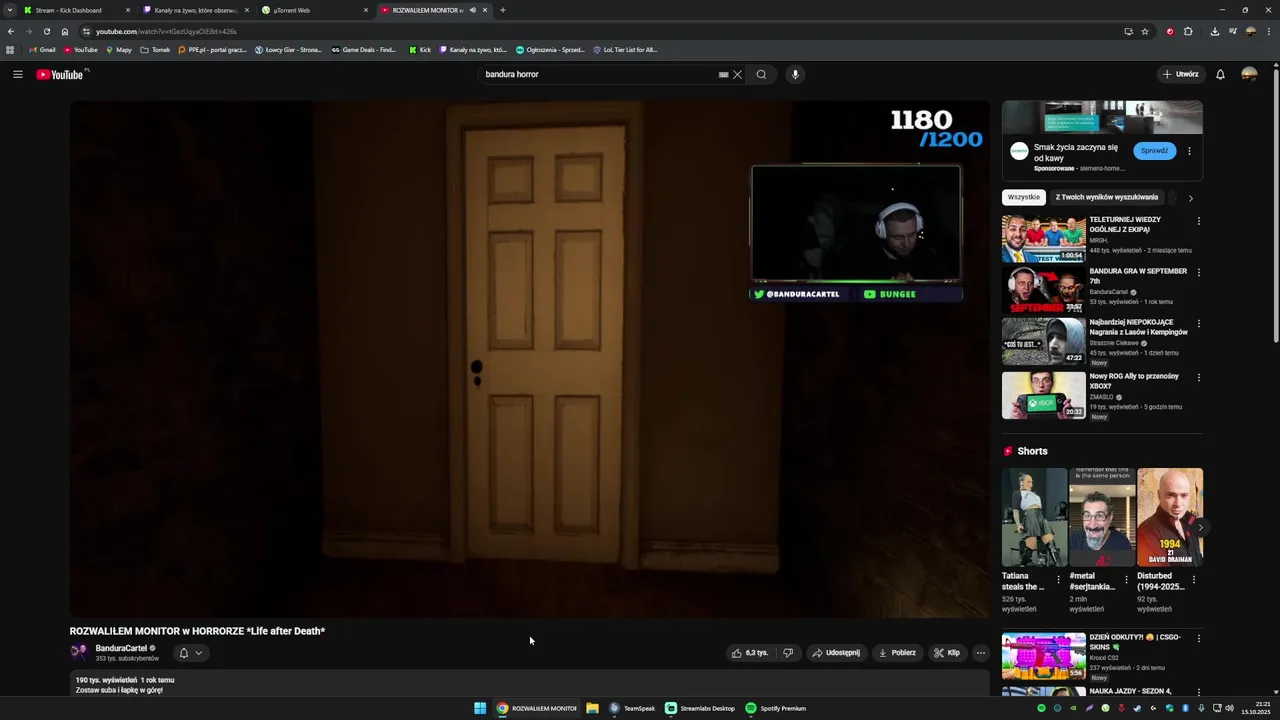Open Bluetooth icon in system tray
Image resolution: width=1280 pixels, height=720 pixels.
click(x=1185, y=708)
